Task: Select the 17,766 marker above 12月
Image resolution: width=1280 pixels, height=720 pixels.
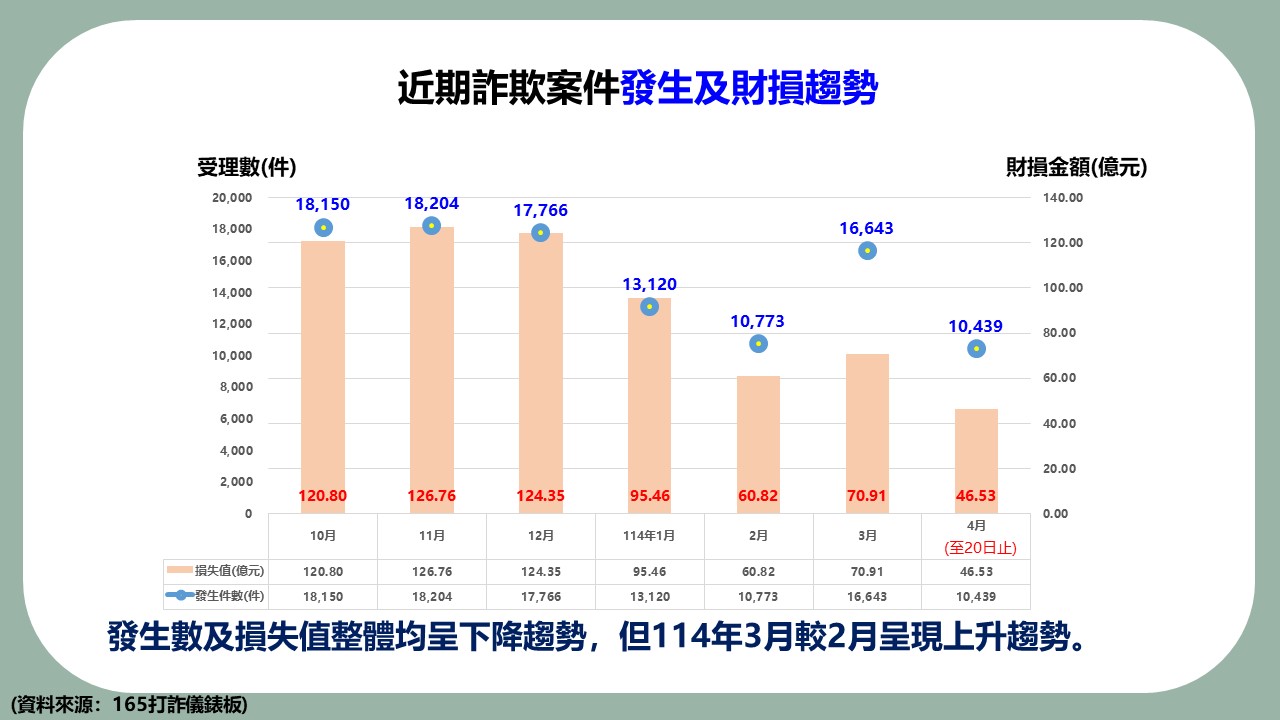Action: (x=541, y=233)
